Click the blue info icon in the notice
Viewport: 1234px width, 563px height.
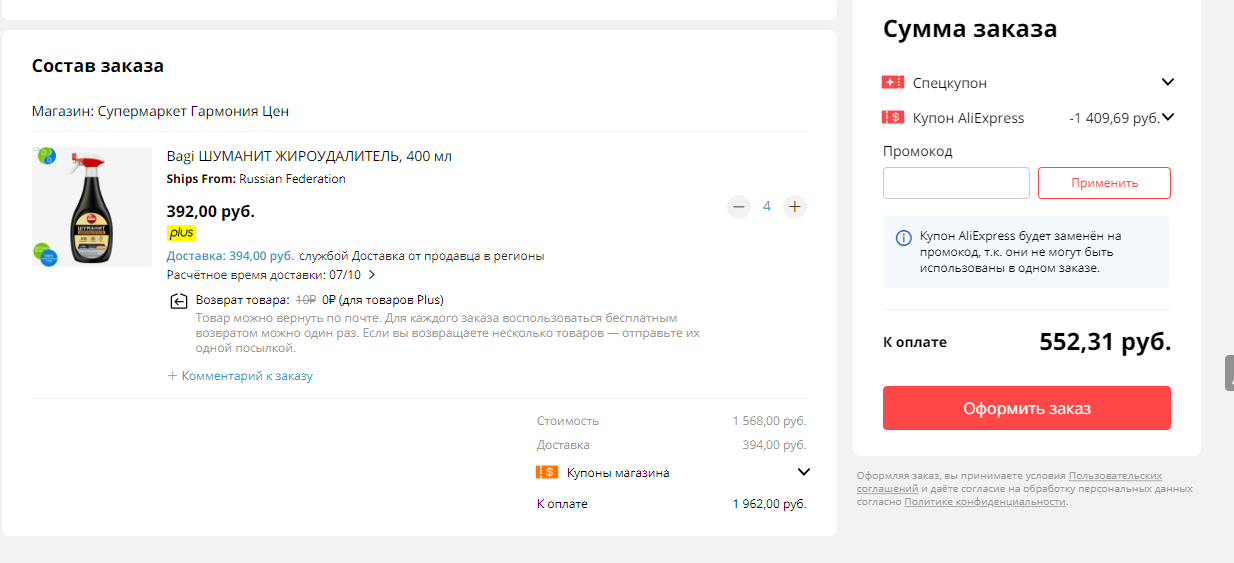point(903,237)
